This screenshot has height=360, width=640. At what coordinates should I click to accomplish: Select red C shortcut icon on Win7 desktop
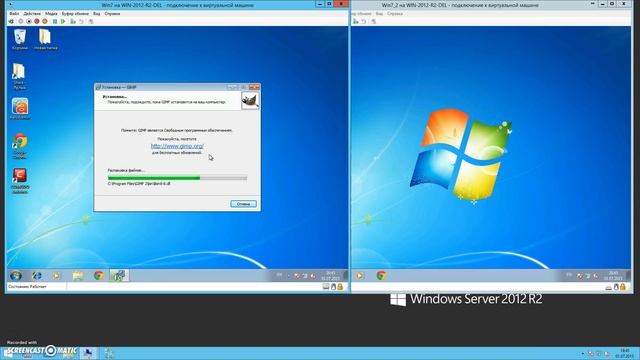tap(20, 181)
